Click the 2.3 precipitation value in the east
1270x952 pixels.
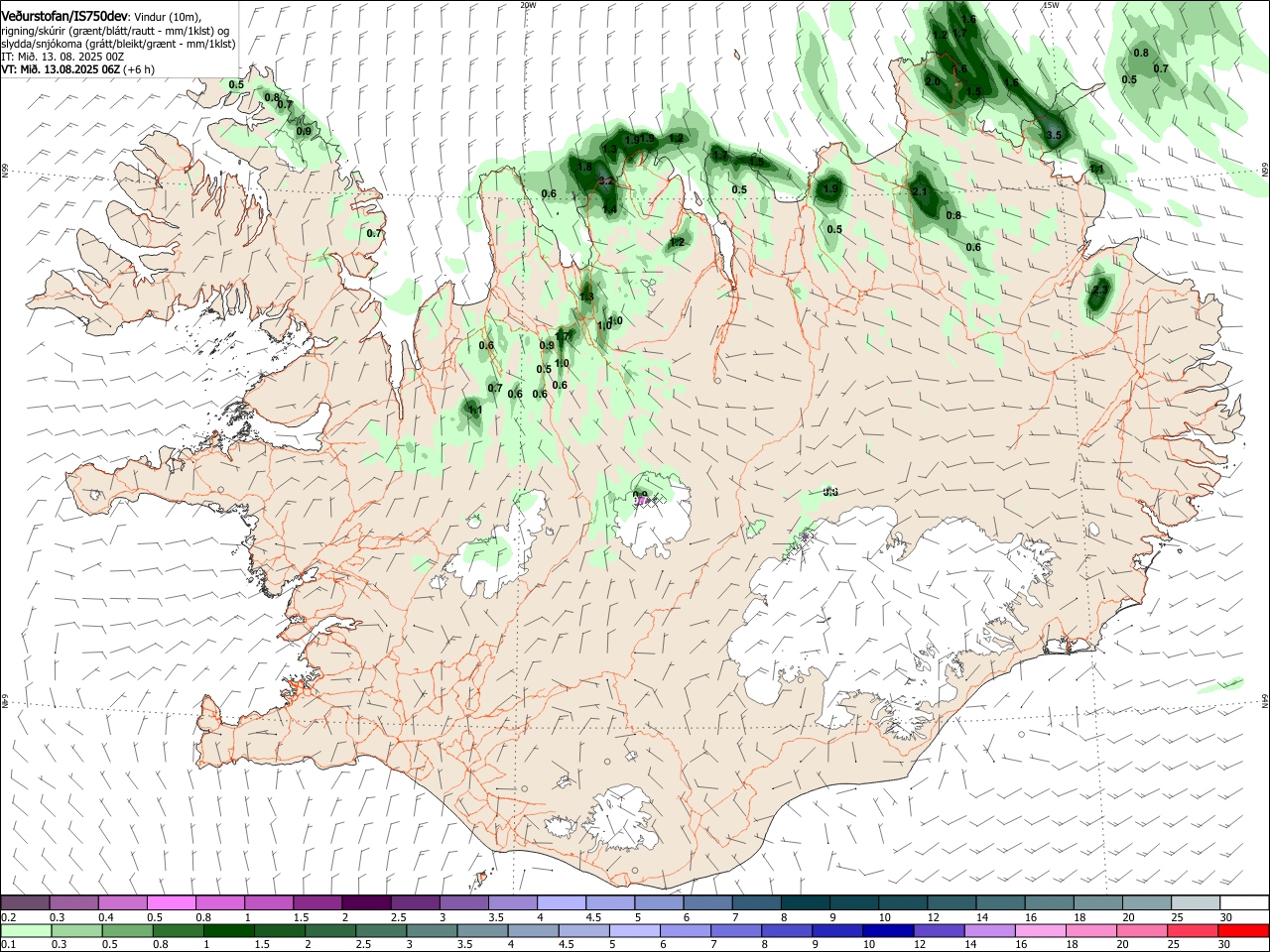[1098, 291]
